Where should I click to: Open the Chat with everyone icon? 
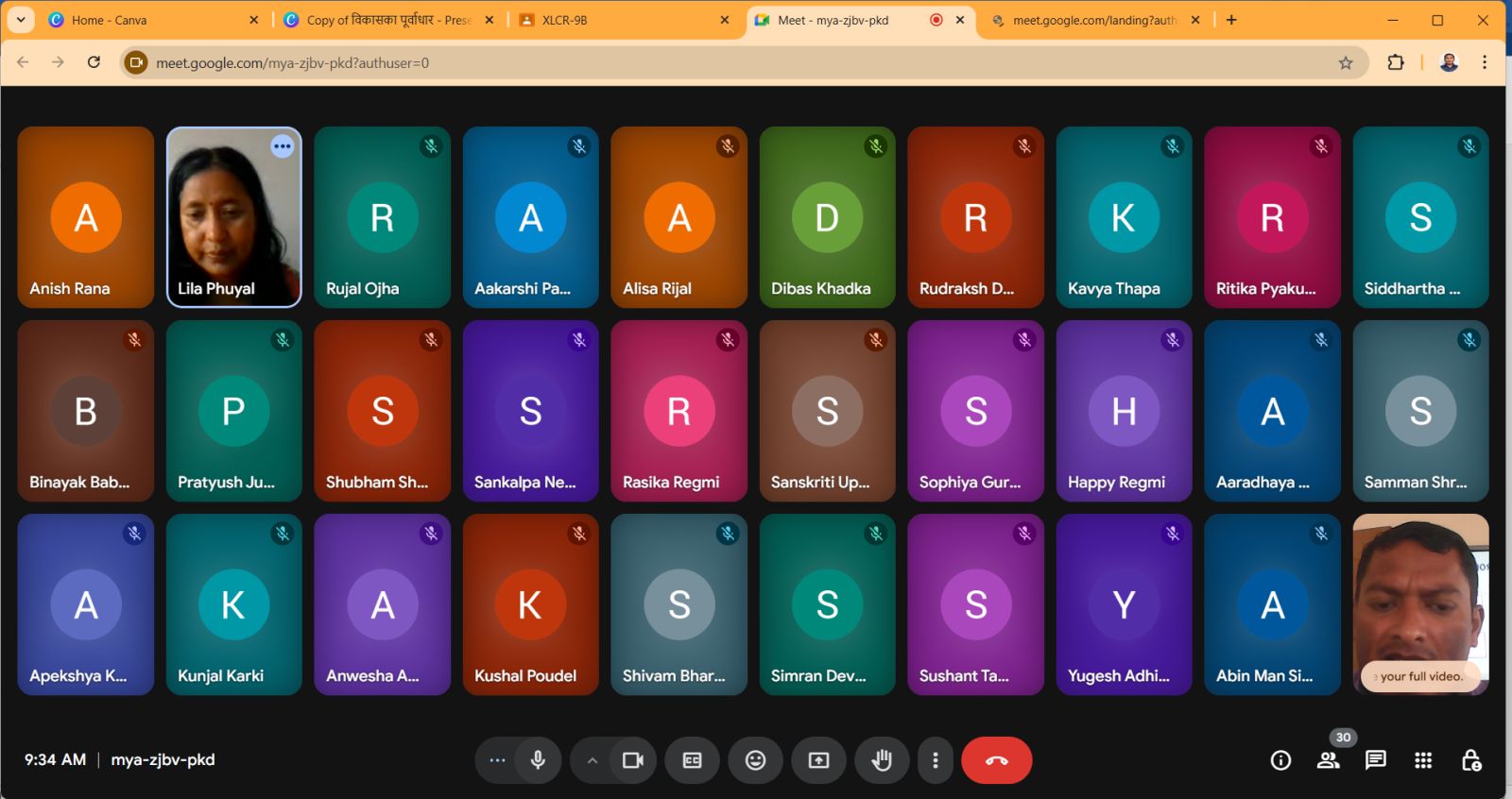coord(1376,760)
